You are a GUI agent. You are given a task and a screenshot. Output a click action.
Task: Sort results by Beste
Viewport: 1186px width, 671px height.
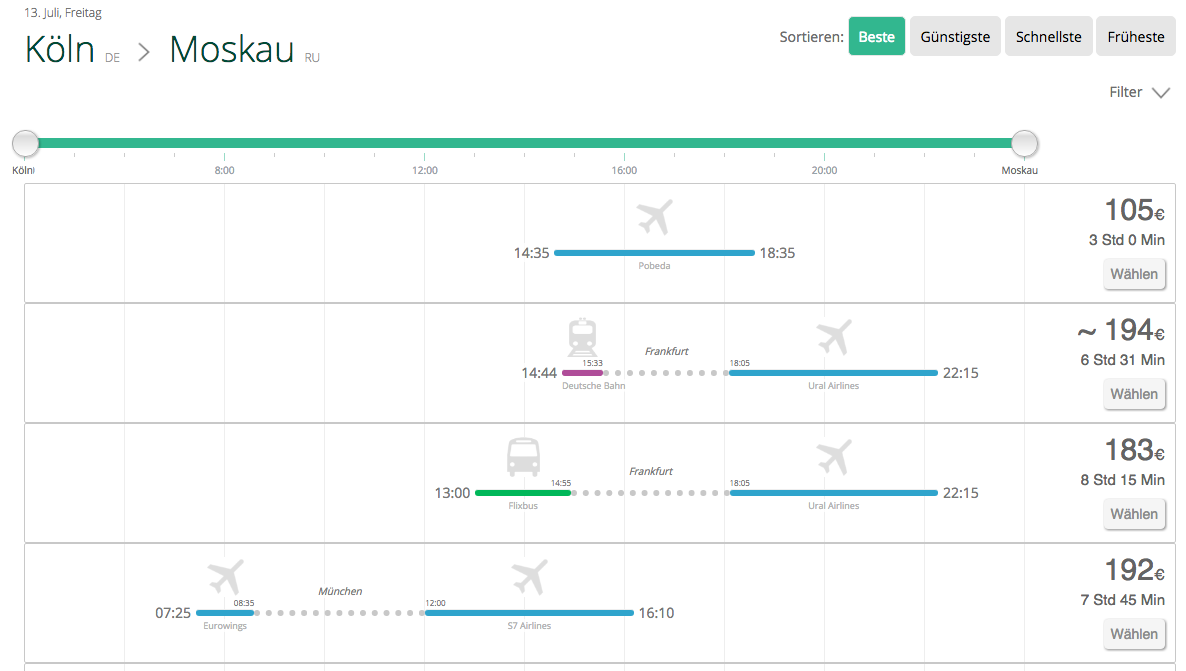(x=877, y=36)
